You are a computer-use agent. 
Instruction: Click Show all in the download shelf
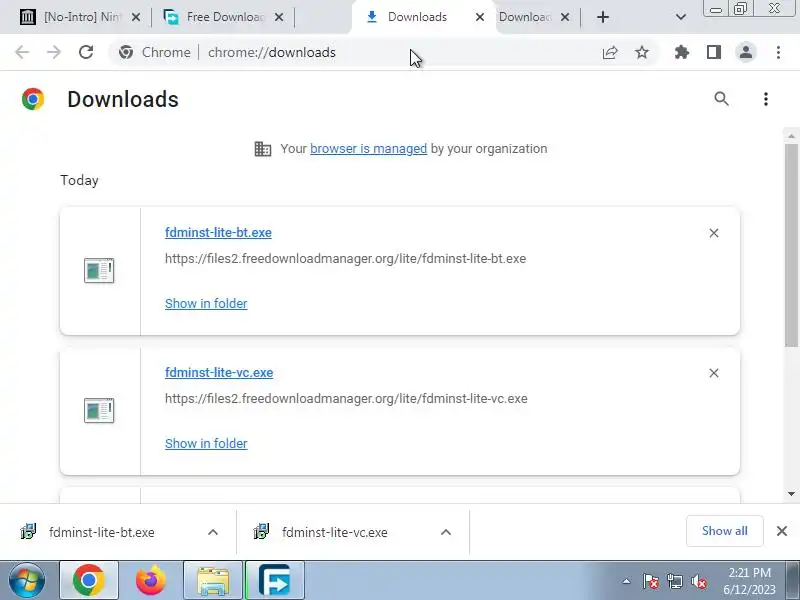724,531
